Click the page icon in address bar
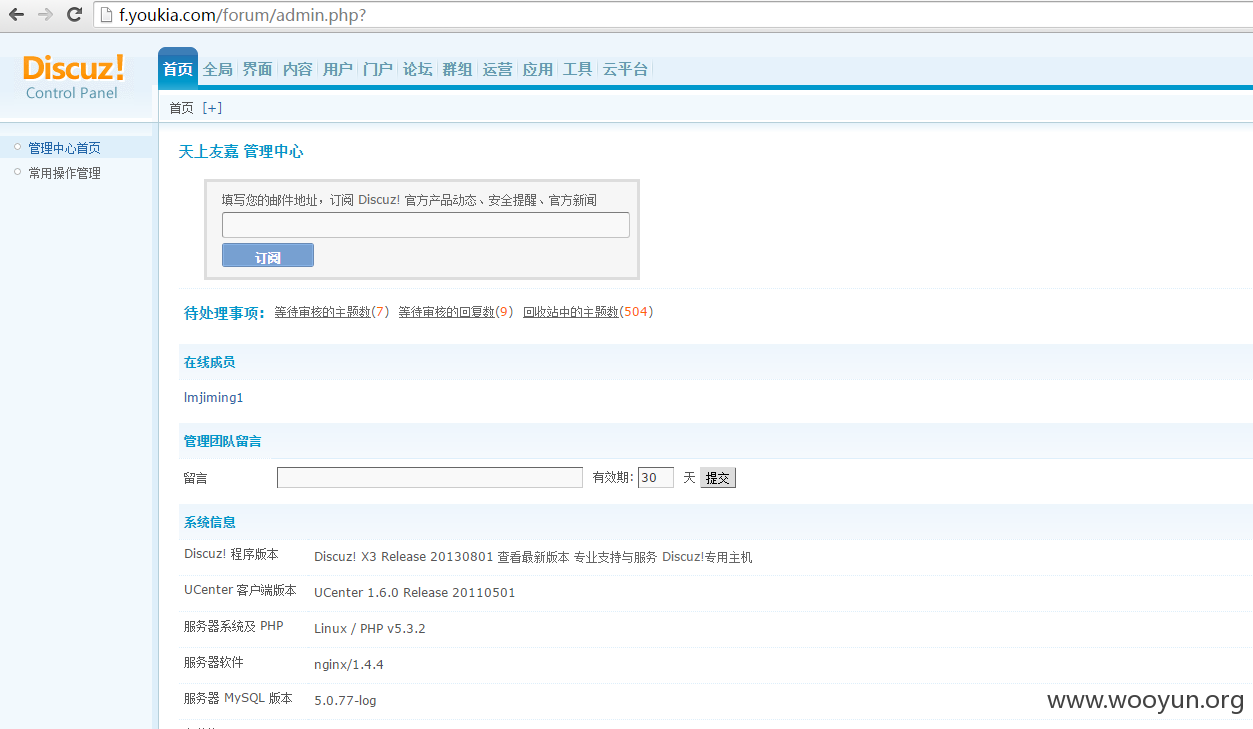 click(x=106, y=15)
